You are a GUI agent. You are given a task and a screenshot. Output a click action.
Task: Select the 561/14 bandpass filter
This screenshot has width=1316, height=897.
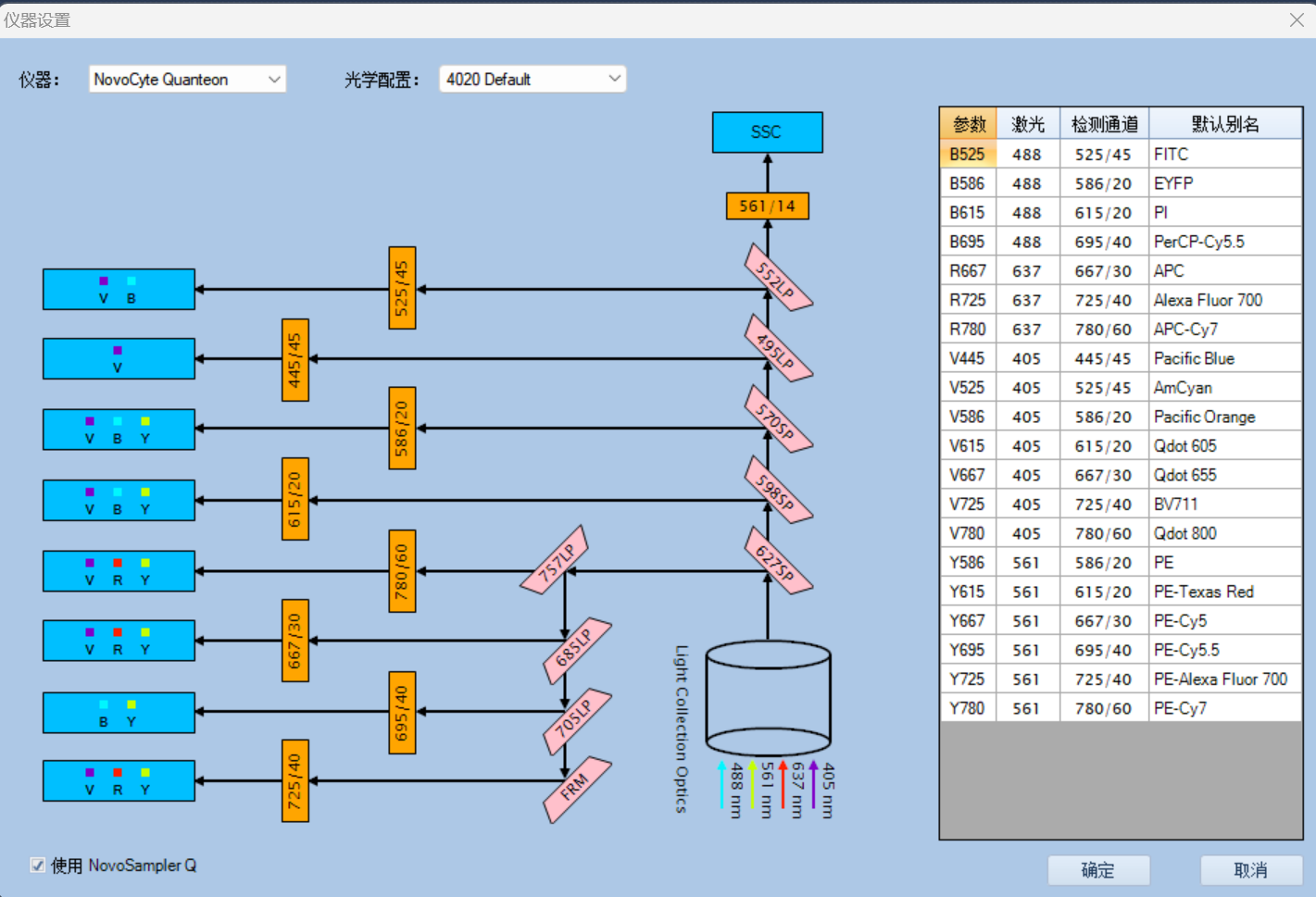[x=767, y=206]
